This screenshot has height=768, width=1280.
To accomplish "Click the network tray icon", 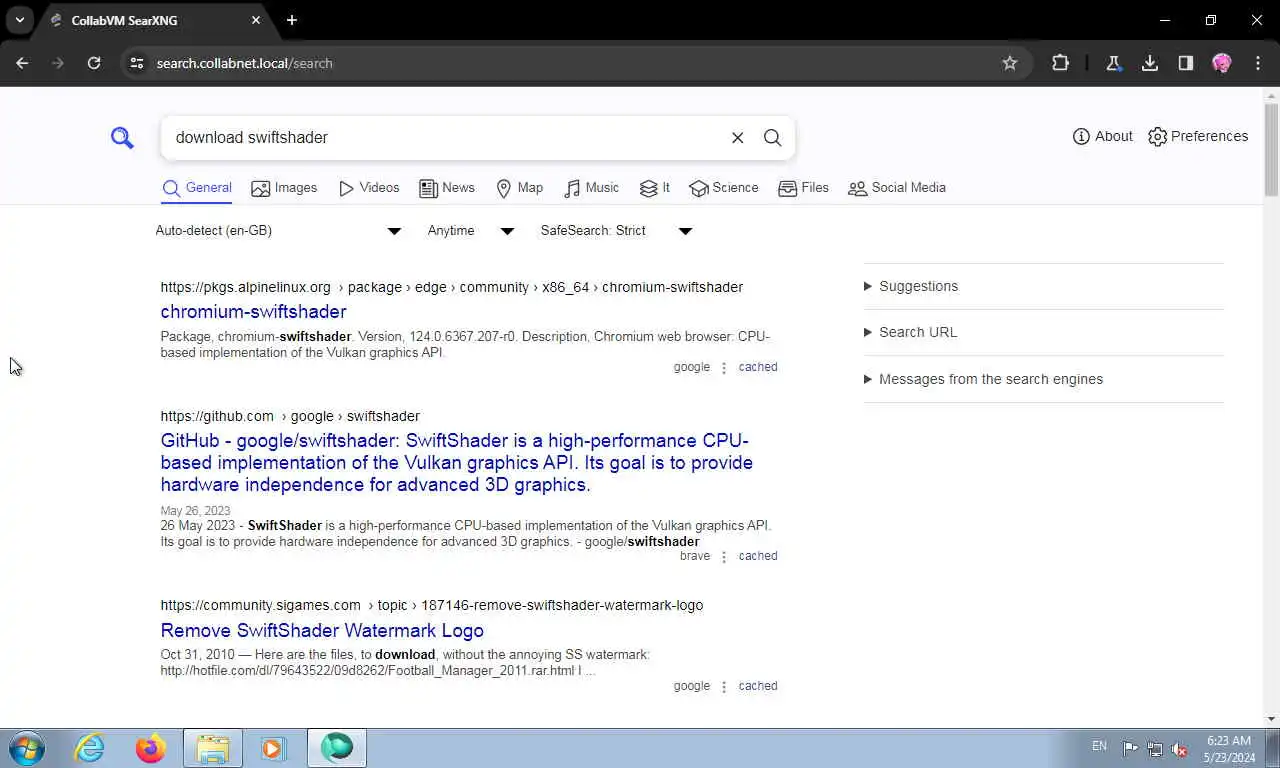I will [1155, 749].
